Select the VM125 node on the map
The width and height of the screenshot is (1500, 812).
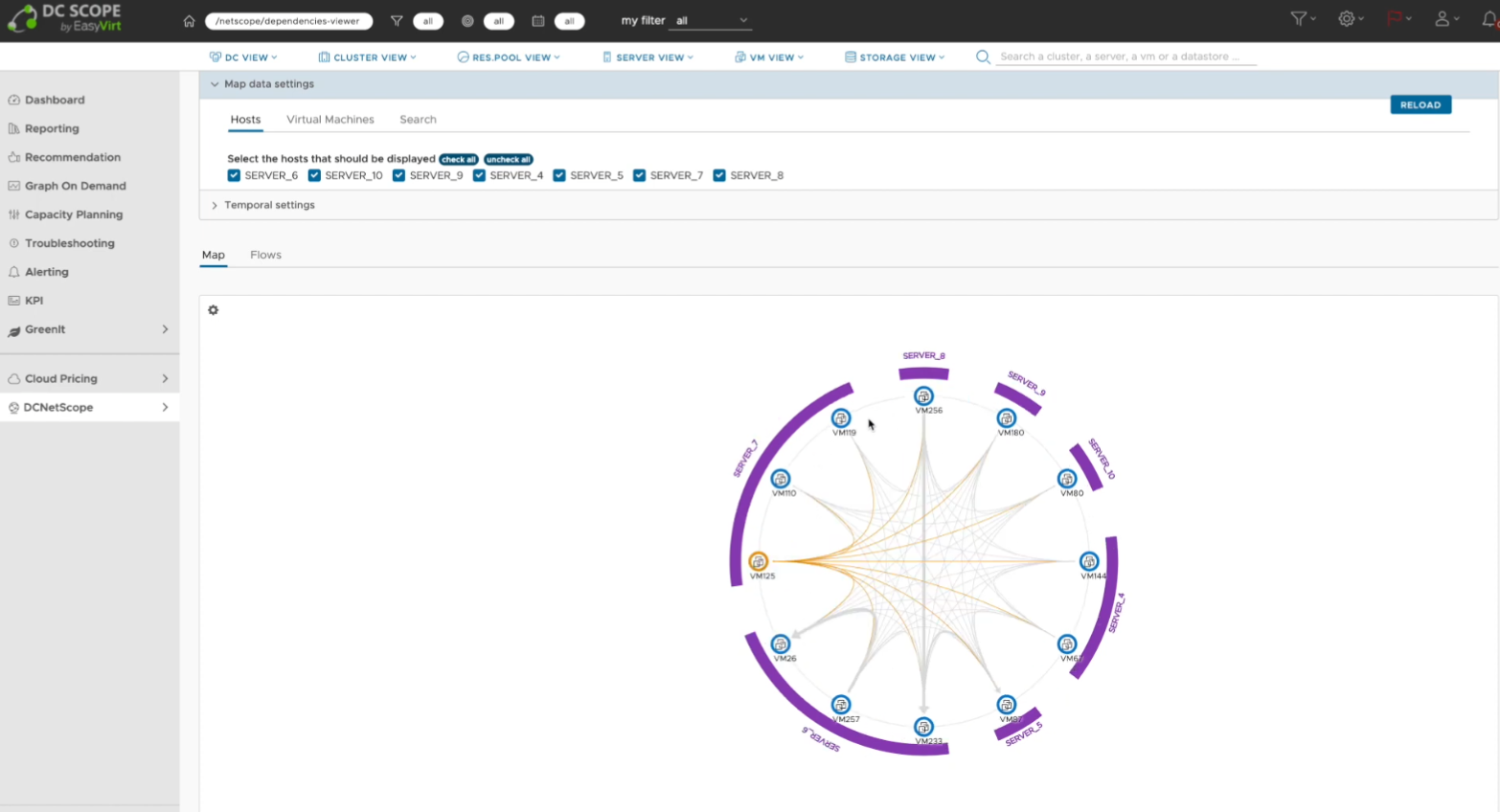pyautogui.click(x=759, y=561)
